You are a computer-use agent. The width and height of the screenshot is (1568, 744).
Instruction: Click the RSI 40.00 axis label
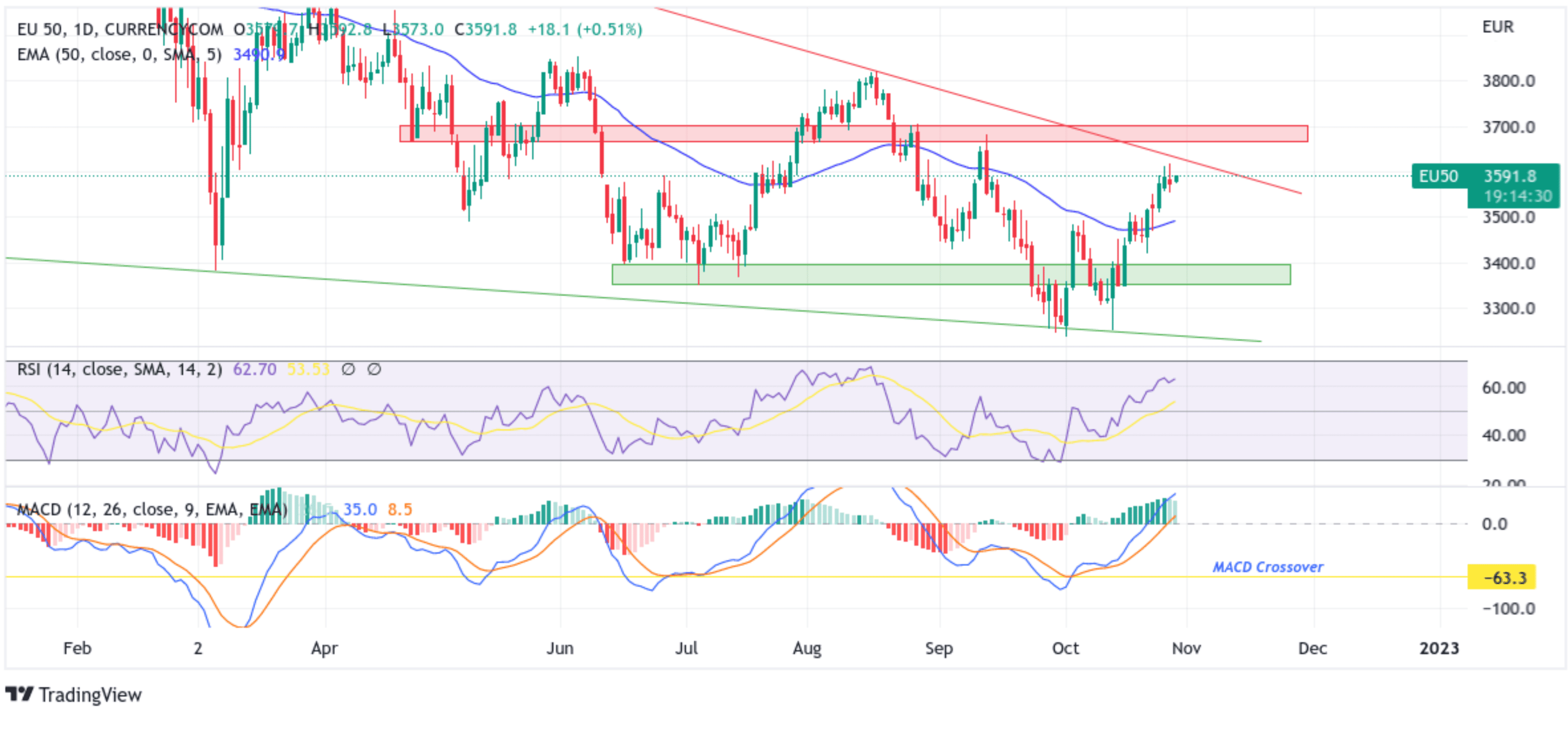coord(1503,436)
